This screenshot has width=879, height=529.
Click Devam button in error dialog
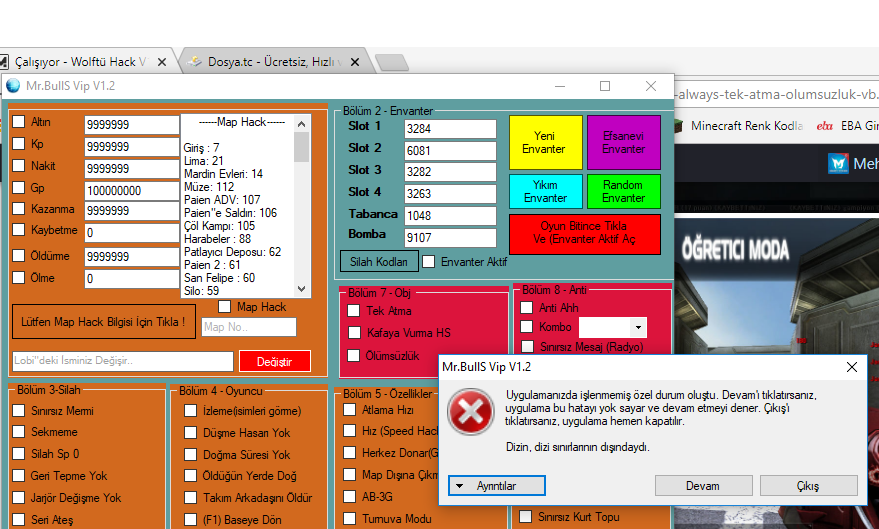click(703, 486)
